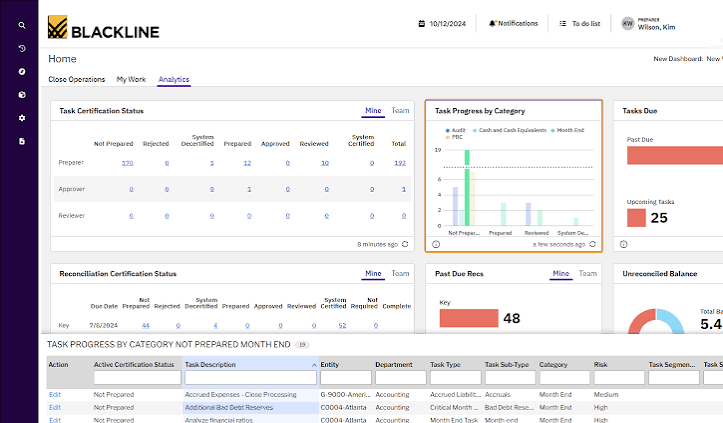Open Preparer Total count 193
Screen dimensions: 723x423
(400, 163)
